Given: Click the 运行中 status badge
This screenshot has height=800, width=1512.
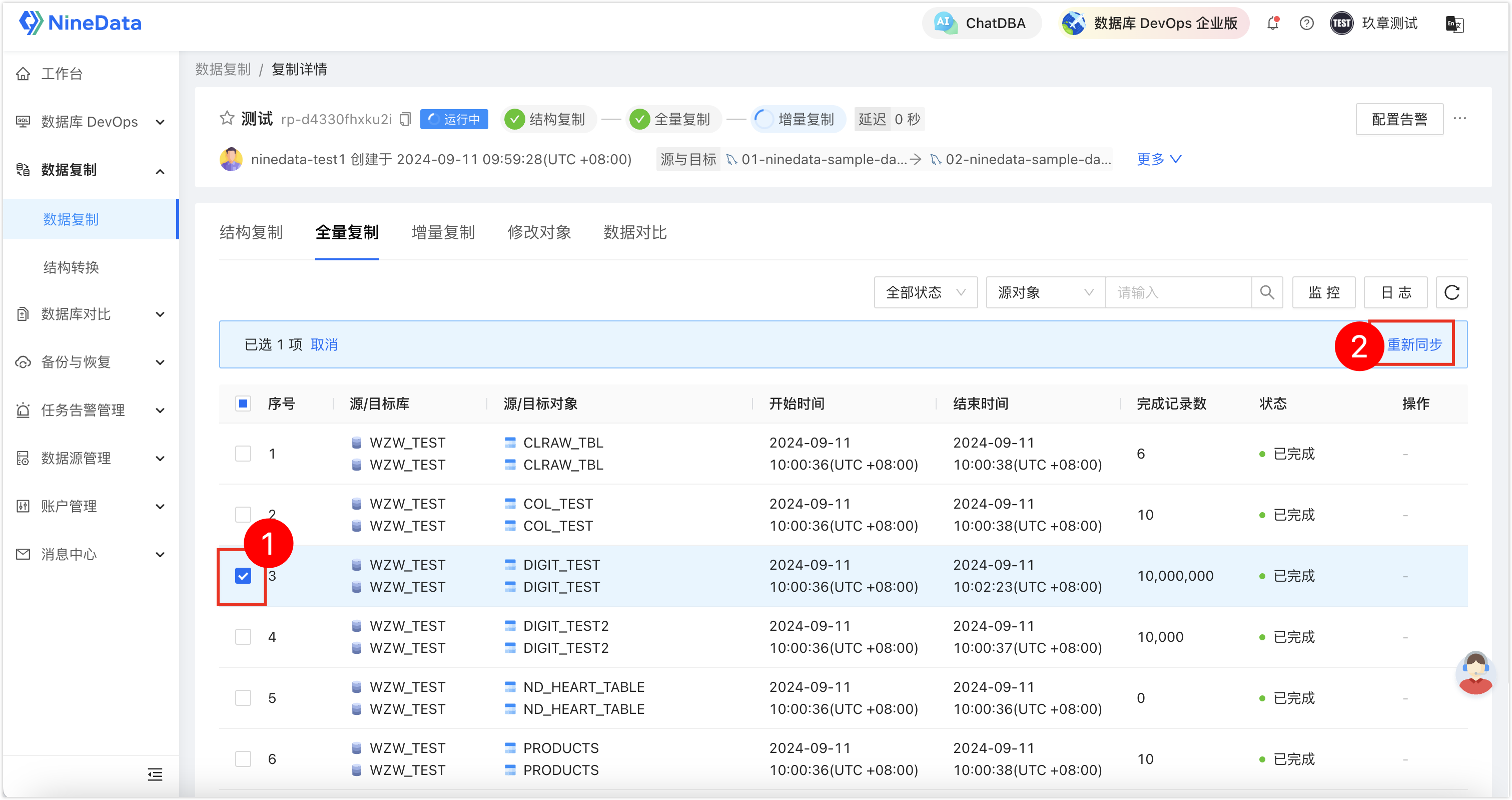Looking at the screenshot, I should pyautogui.click(x=454, y=119).
